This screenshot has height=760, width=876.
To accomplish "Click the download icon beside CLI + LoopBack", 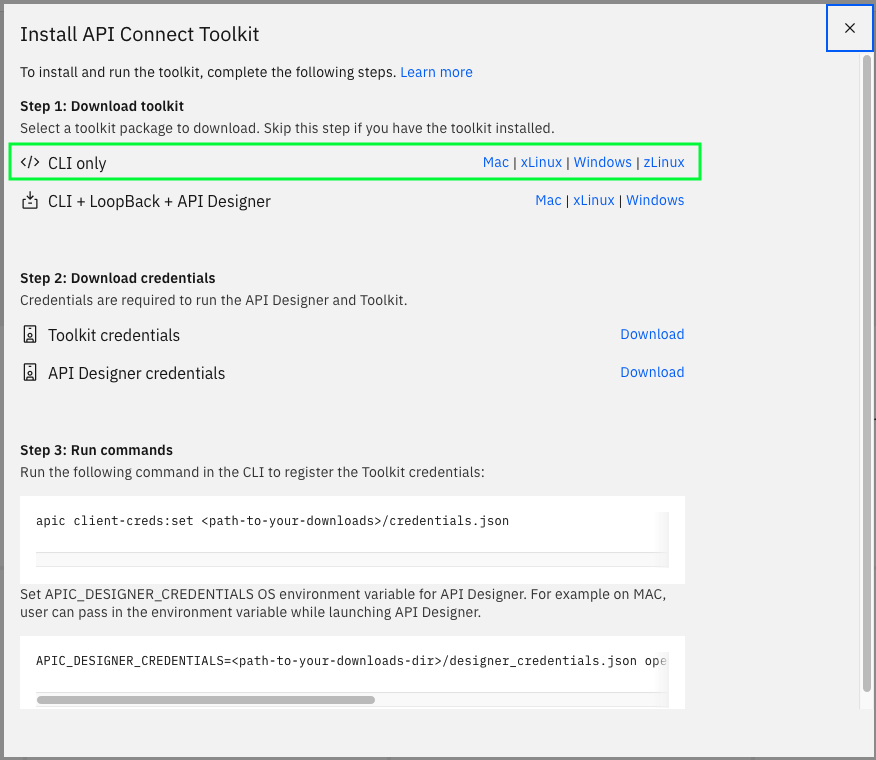I will 29,200.
